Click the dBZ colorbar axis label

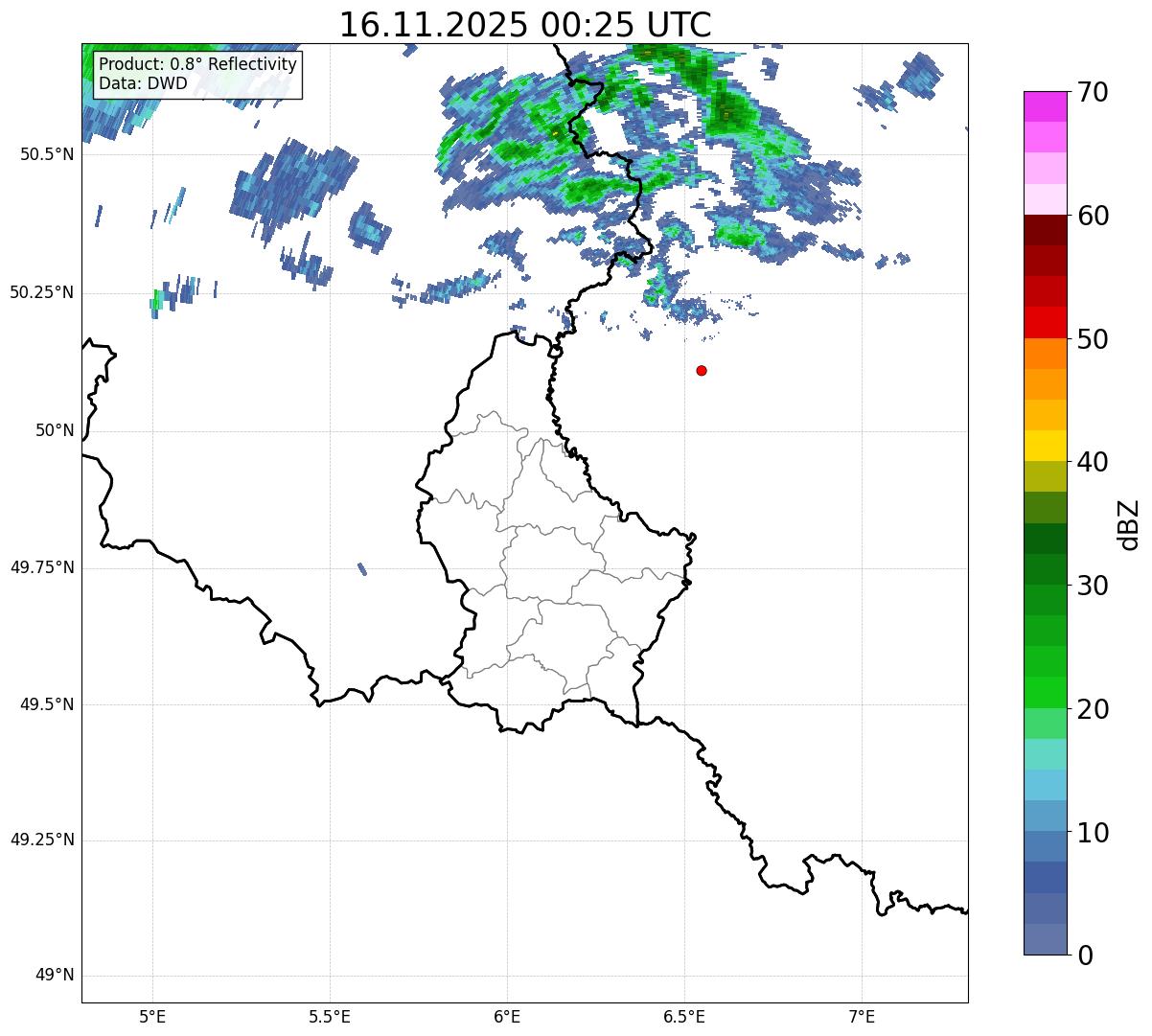click(1129, 523)
